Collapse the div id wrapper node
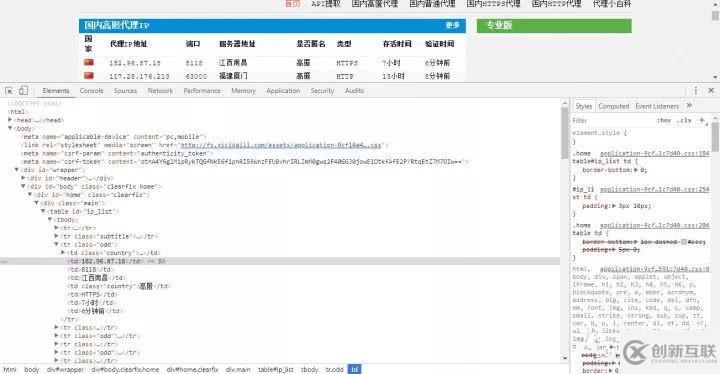720x374 pixels. (17, 170)
